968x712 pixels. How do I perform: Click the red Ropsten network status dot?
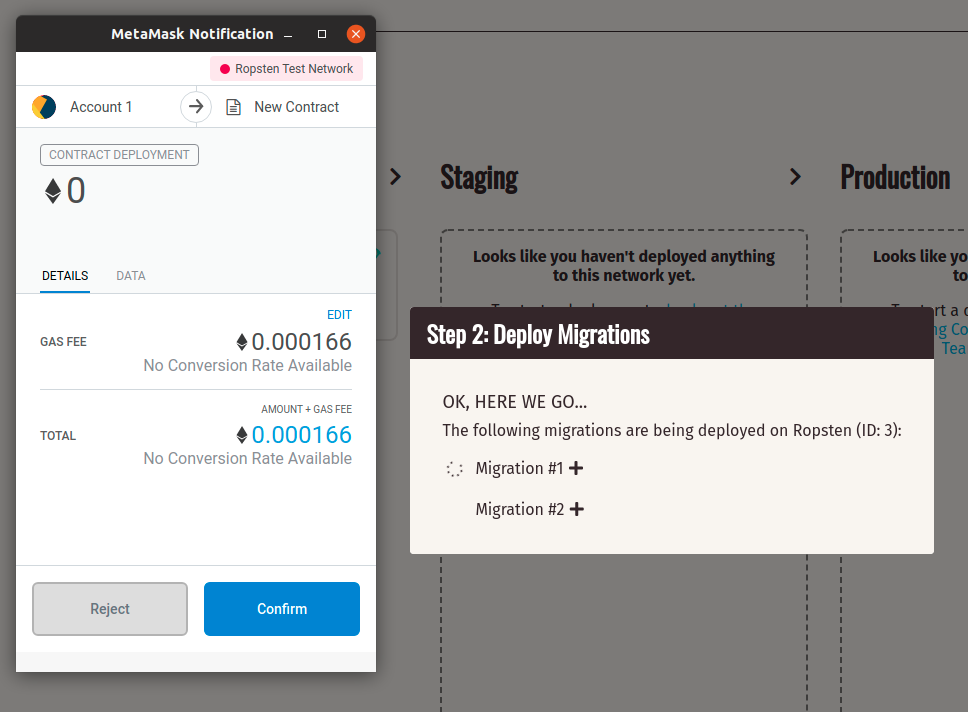tap(225, 69)
